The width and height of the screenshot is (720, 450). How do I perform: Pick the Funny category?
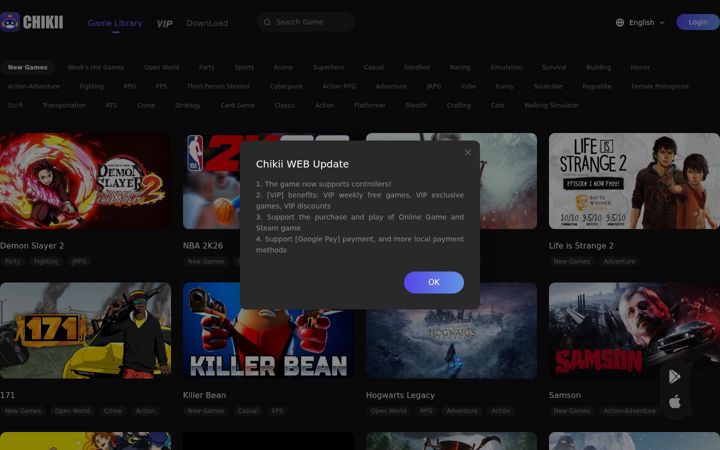click(504, 86)
